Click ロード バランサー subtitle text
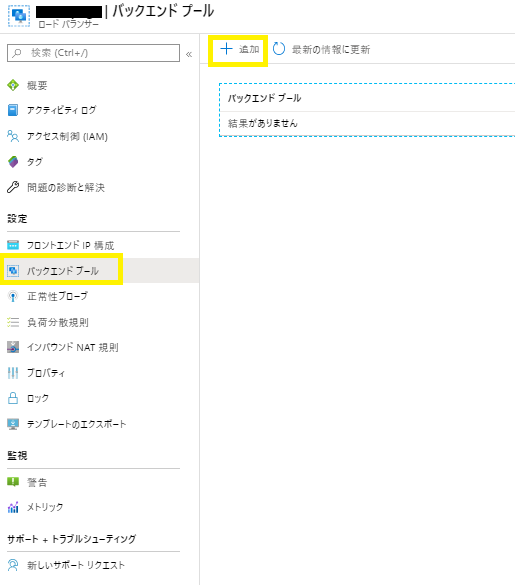This screenshot has width=515, height=585. click(x=69, y=24)
